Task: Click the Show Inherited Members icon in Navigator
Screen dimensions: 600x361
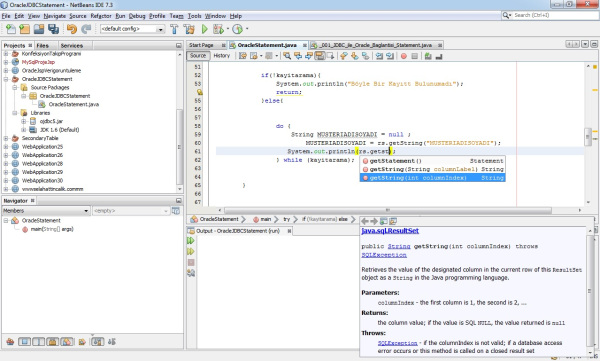Action: (x=10, y=341)
